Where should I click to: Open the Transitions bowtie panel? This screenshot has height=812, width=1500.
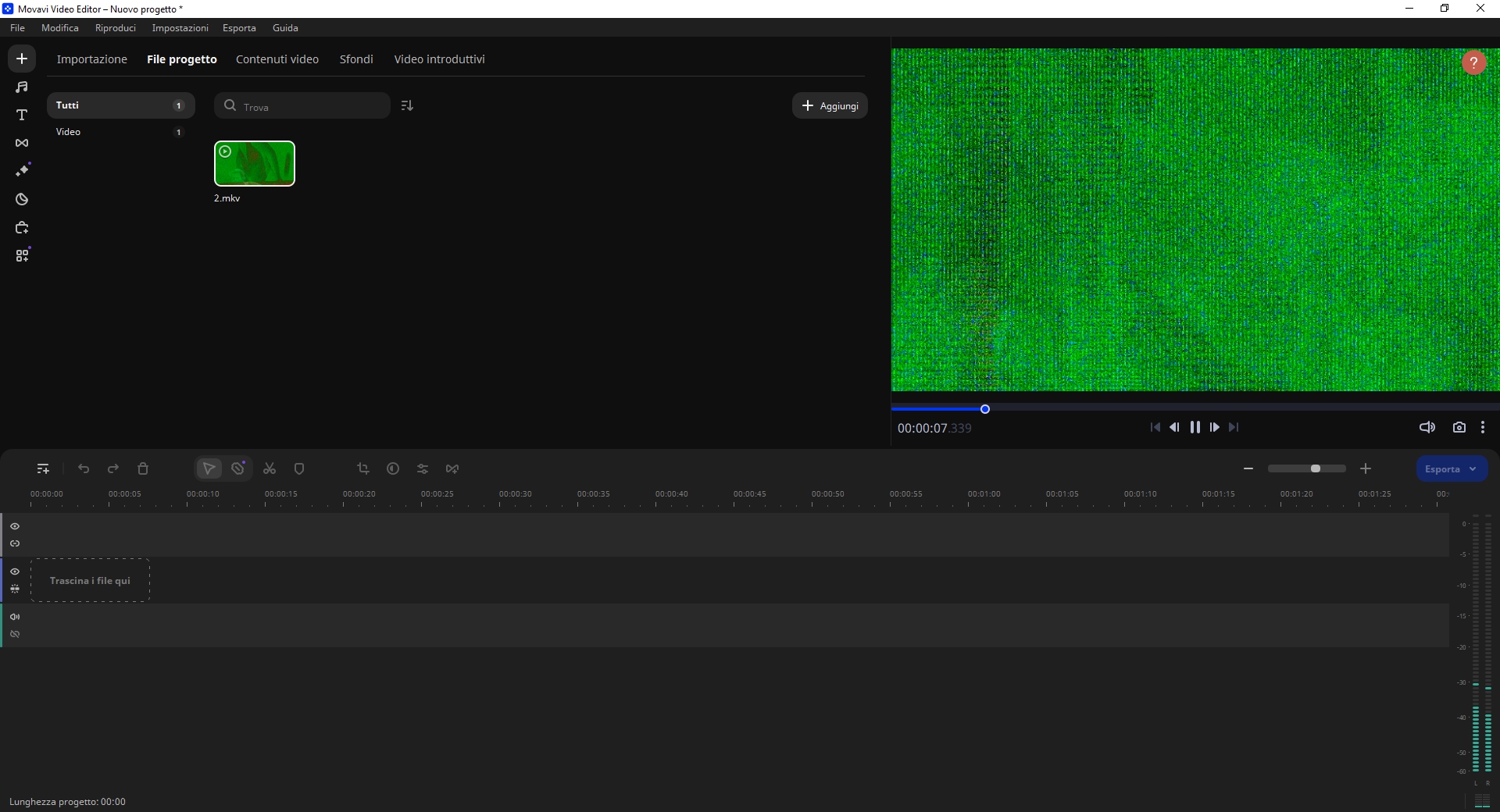(x=22, y=143)
